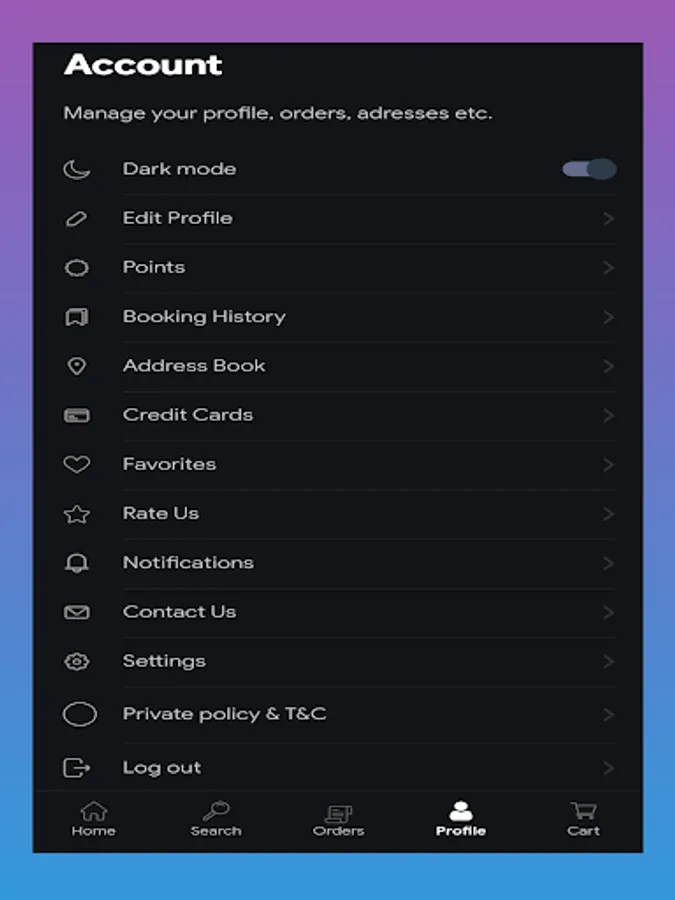Toggle the Dark mode switch
Viewport: 675px width, 900px height.
589,169
